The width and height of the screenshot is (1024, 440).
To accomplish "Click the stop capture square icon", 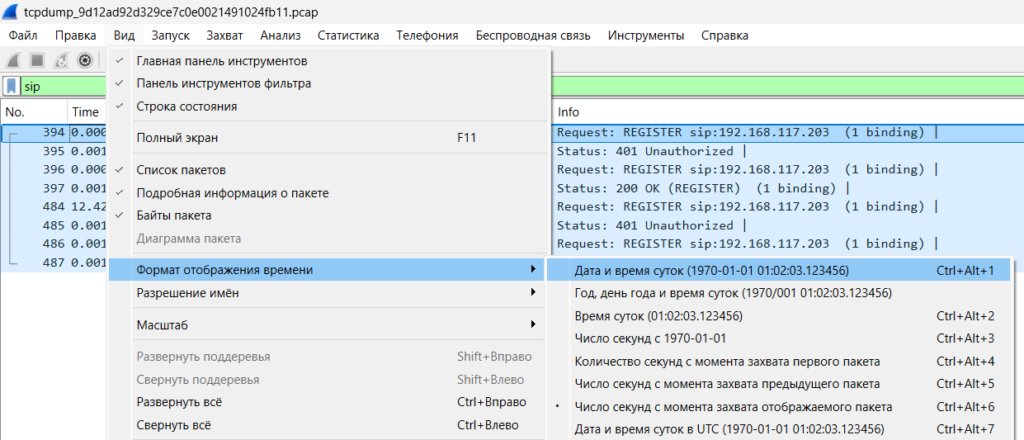I will (x=37, y=61).
